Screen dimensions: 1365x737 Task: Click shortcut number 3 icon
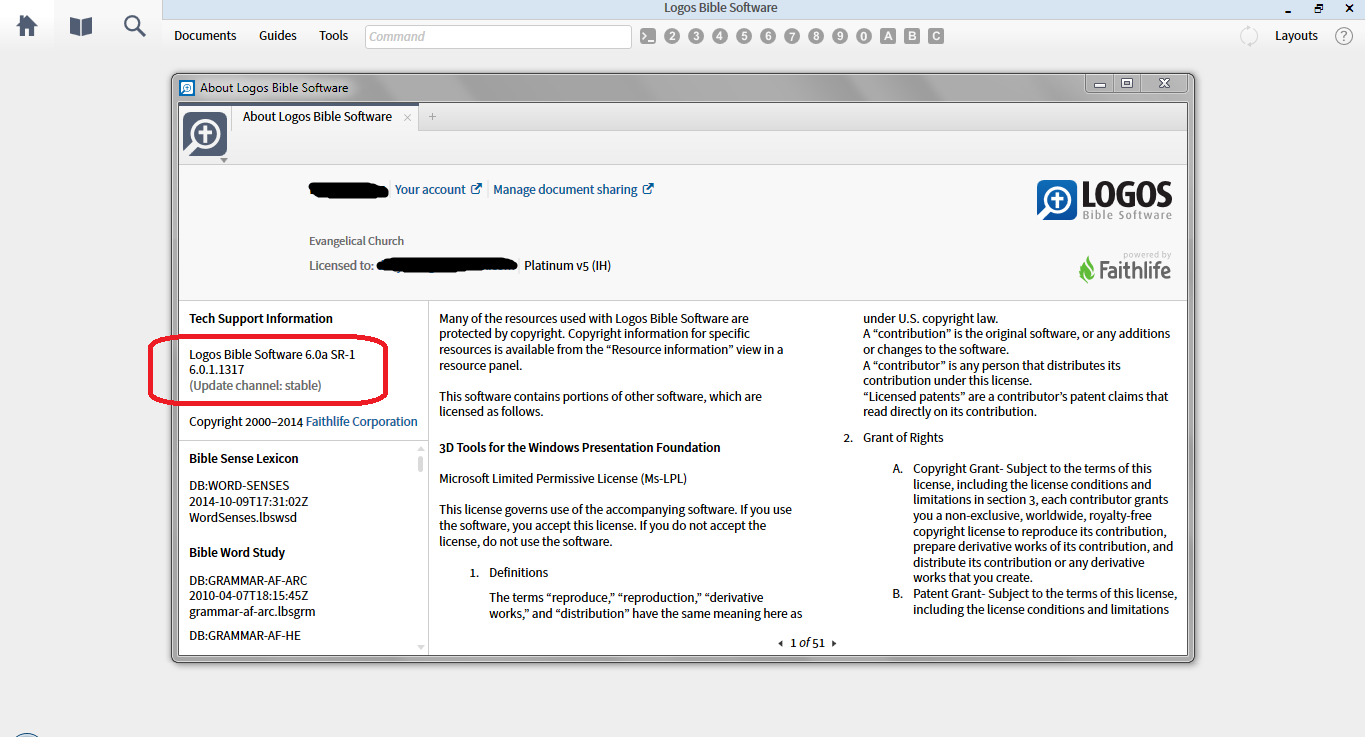coord(696,36)
